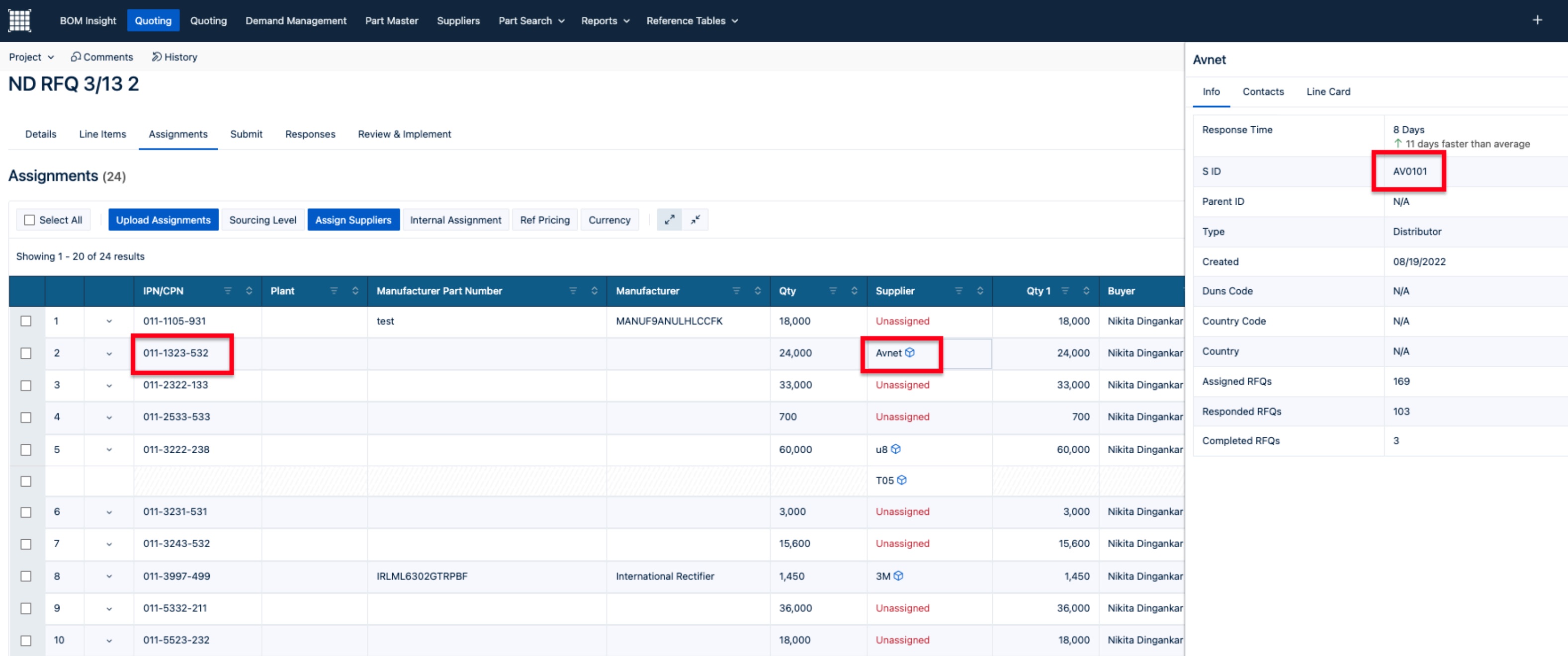The width and height of the screenshot is (1568, 656).
Task: Click the Sourcing Level button
Action: pos(262,220)
